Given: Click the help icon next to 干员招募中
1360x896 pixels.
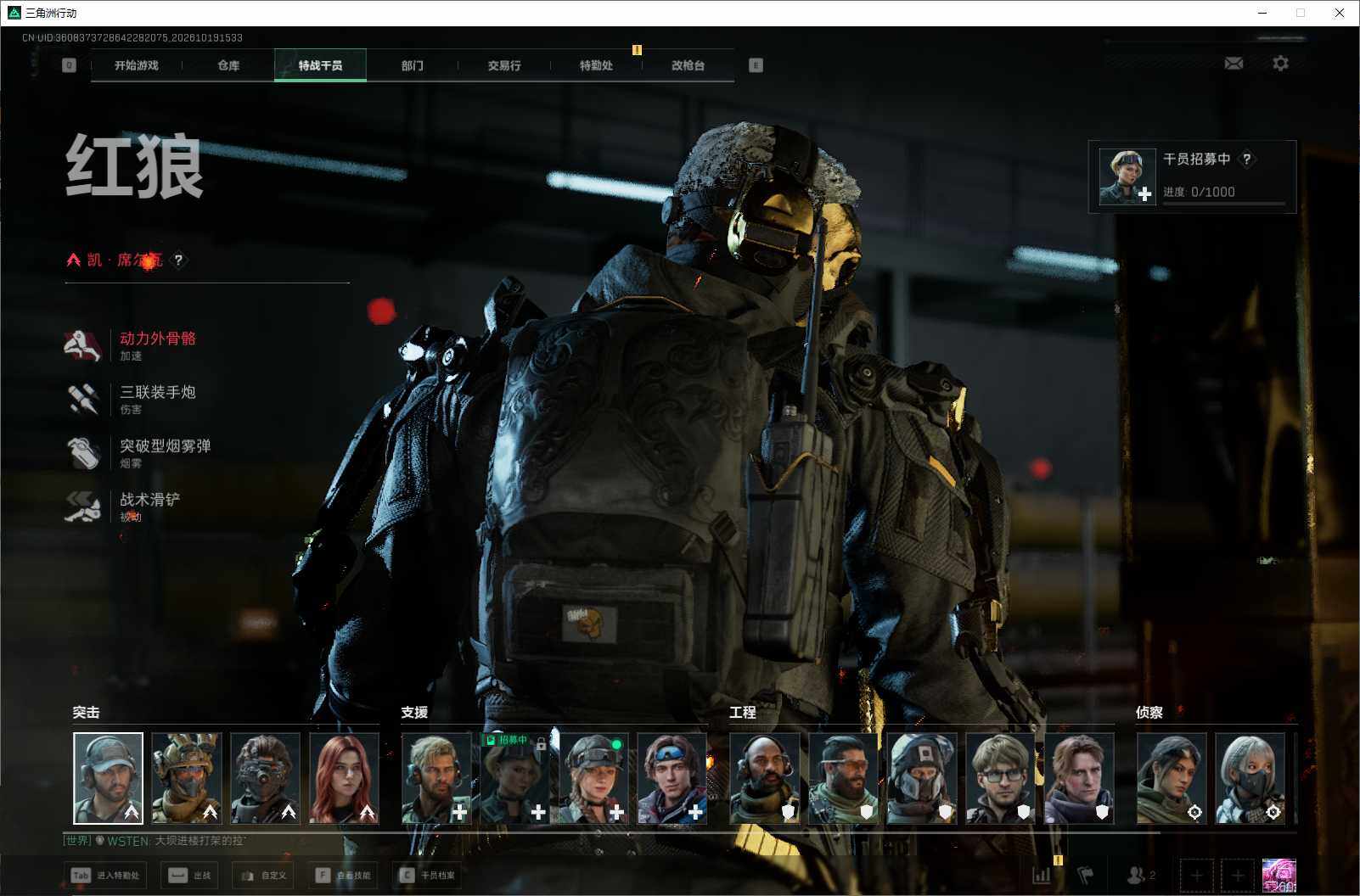Looking at the screenshot, I should (1246, 159).
